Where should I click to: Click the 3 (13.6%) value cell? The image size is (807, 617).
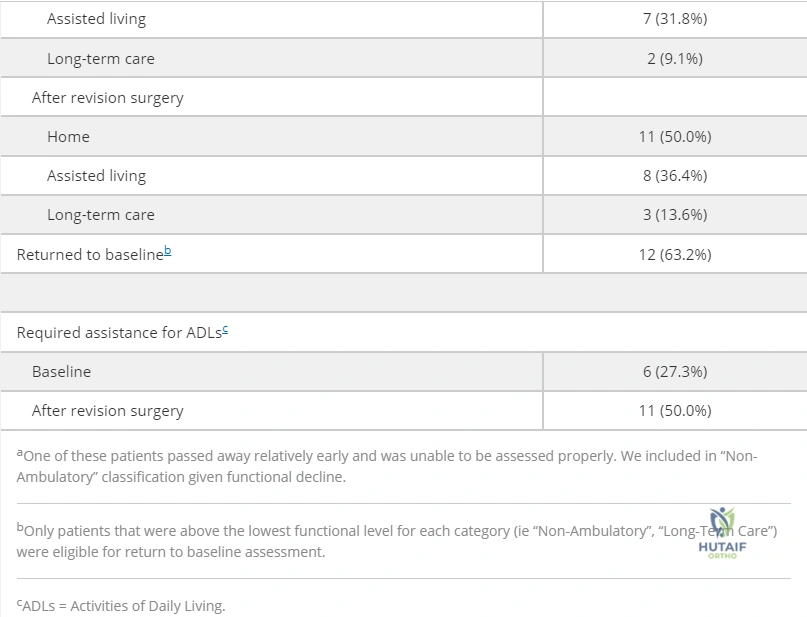675,215
